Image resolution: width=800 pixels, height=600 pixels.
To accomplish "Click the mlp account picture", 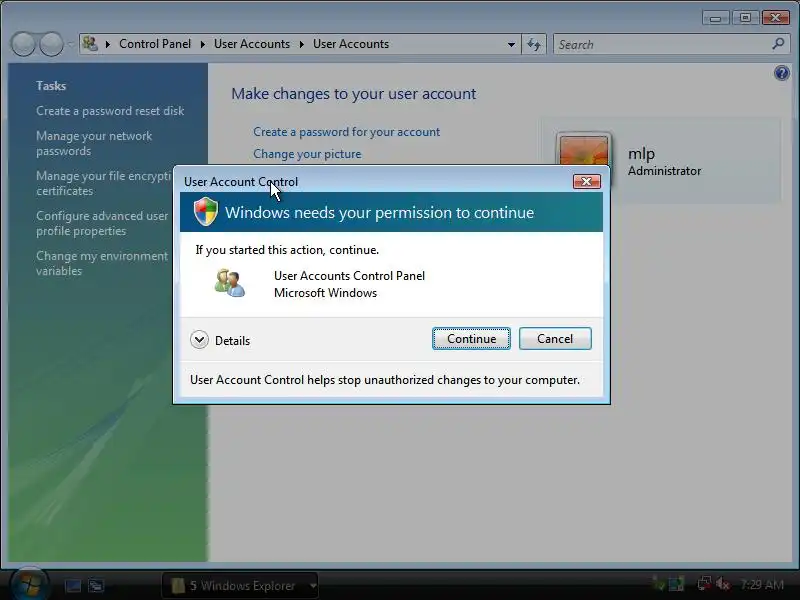I will click(584, 151).
